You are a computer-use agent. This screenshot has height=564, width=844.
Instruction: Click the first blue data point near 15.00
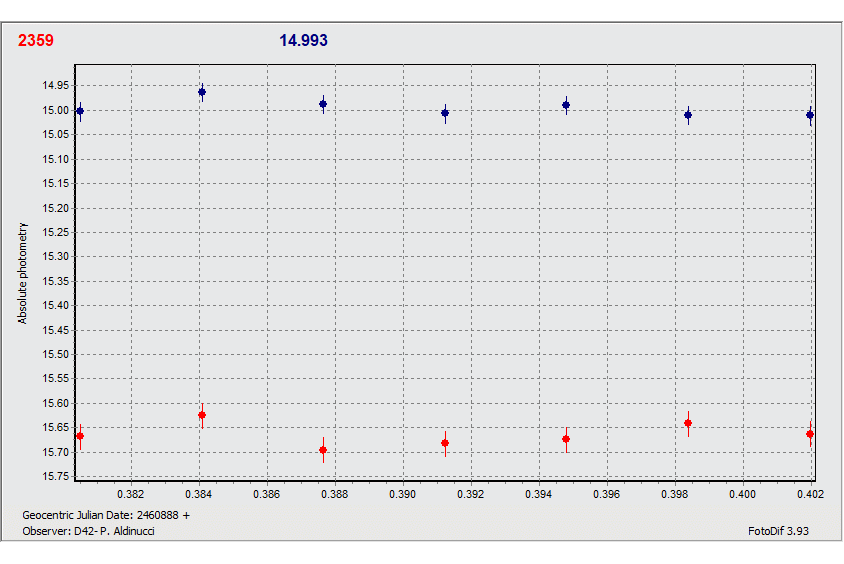point(80,111)
